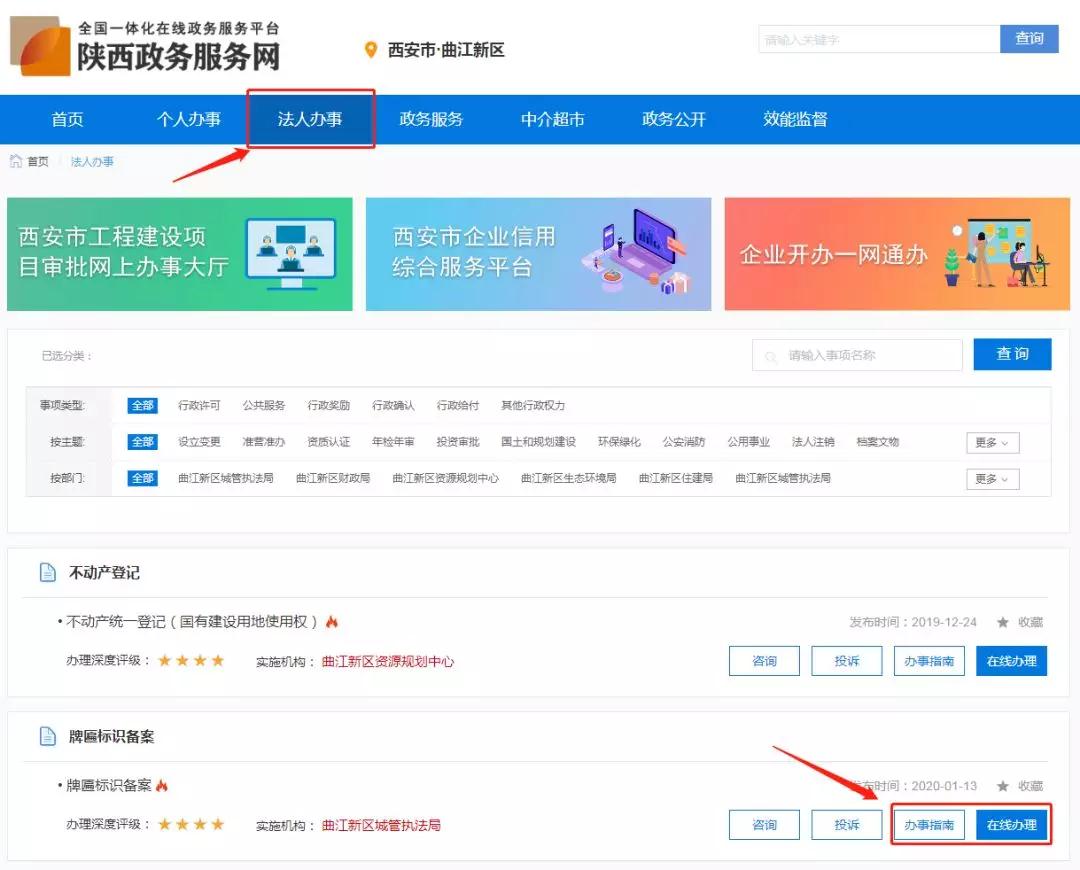
Task: Open the 西安市·曲江新区 region selector
Action: pyautogui.click(x=446, y=50)
